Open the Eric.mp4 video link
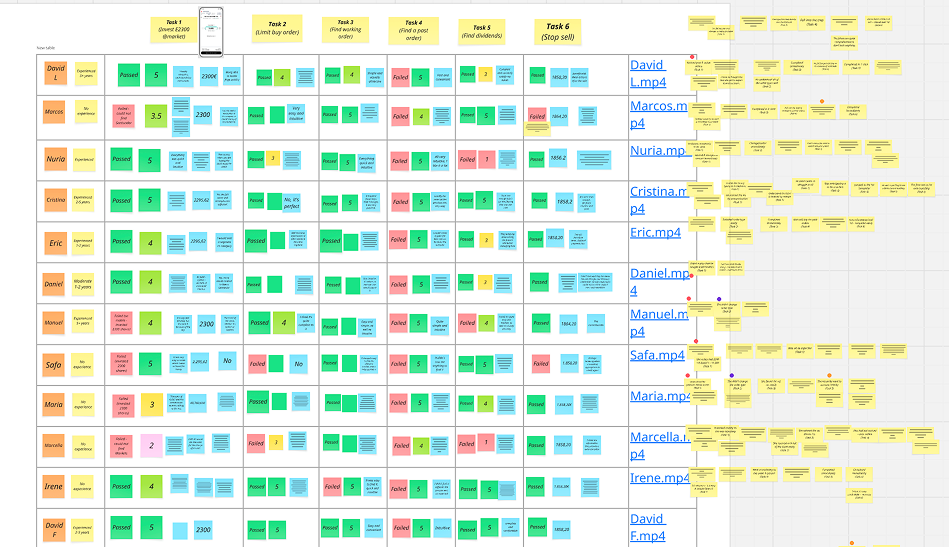Image resolution: width=949 pixels, height=547 pixels. point(655,232)
